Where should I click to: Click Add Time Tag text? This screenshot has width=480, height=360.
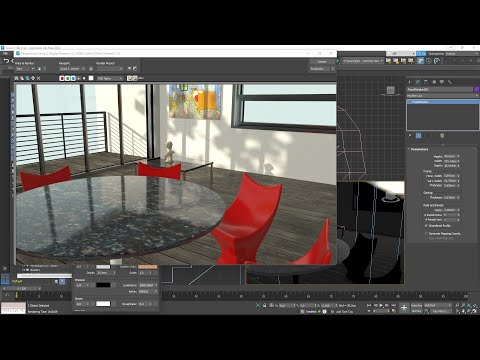(344, 312)
